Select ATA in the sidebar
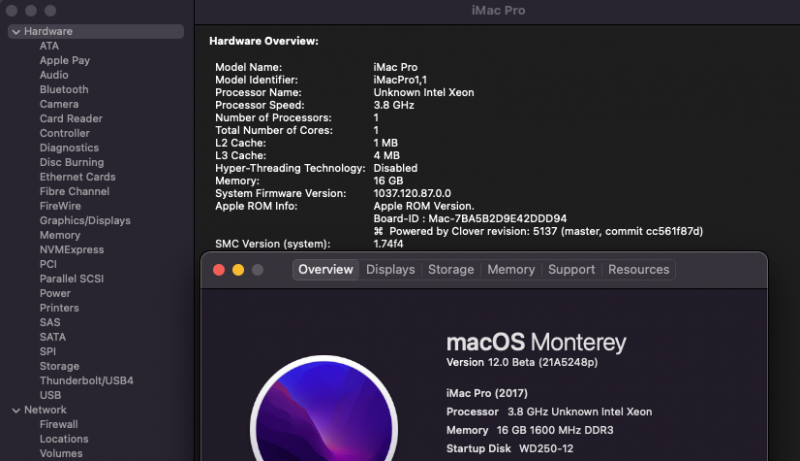This screenshot has width=800, height=461. [49, 46]
